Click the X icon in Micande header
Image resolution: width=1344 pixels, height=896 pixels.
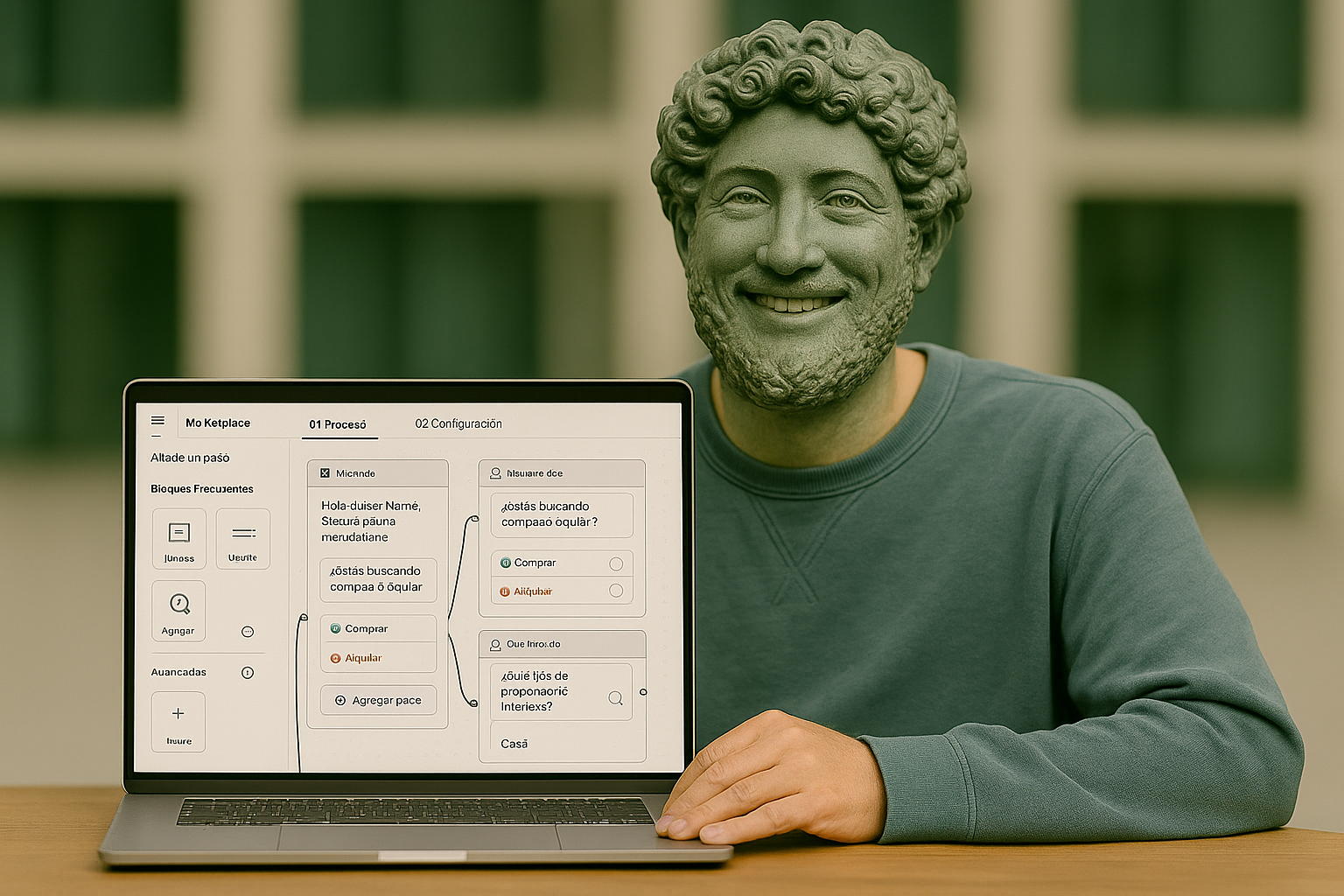(325, 473)
